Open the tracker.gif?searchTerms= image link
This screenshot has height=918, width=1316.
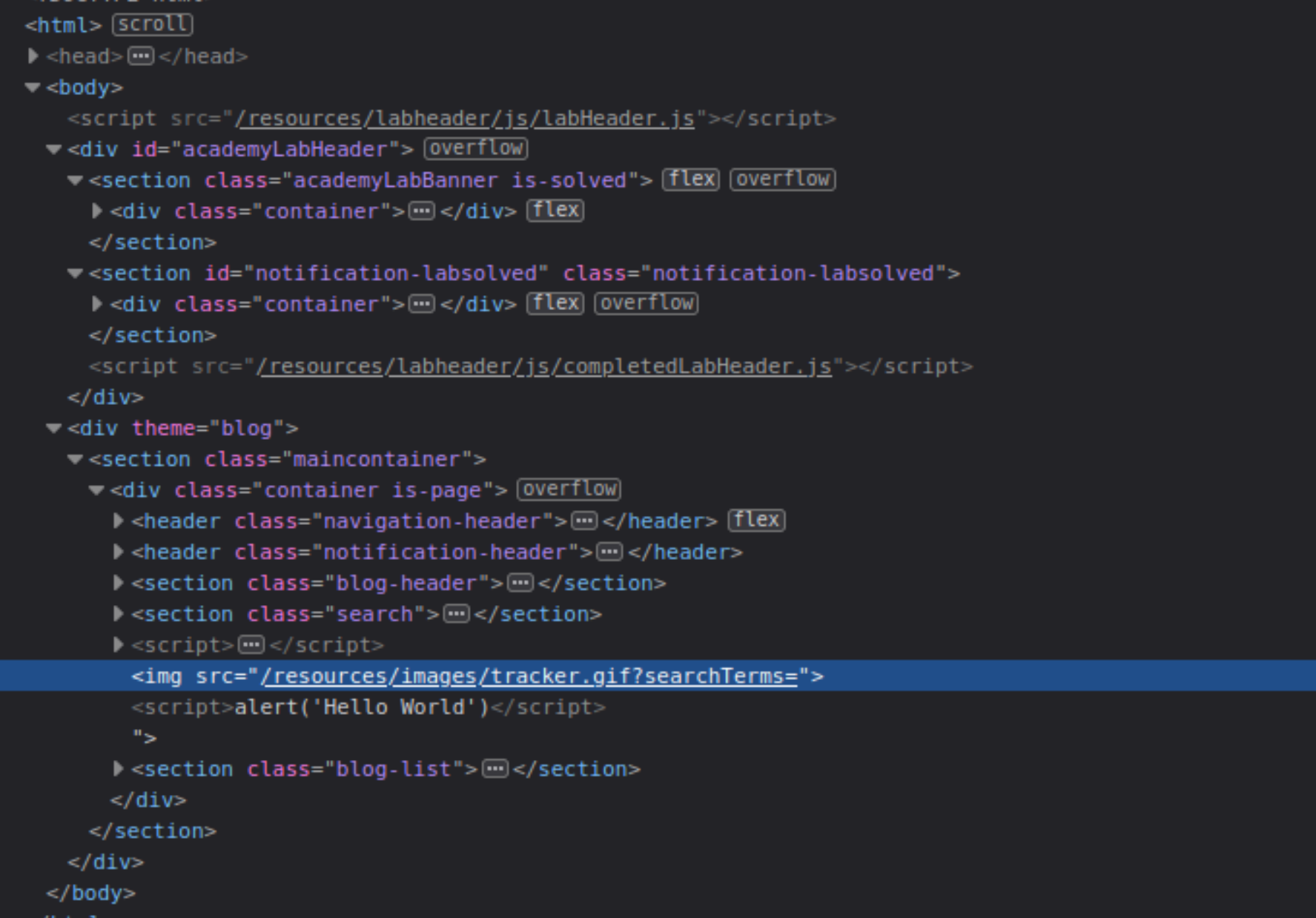pyautogui.click(x=529, y=676)
